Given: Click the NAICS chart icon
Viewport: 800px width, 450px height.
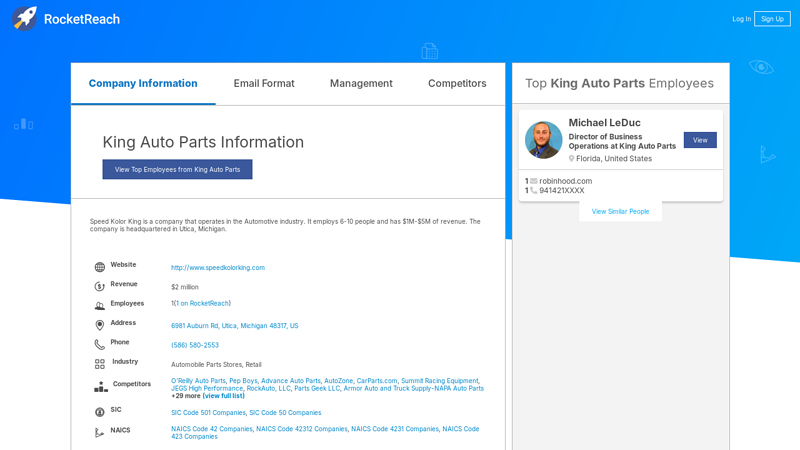Looking at the screenshot, I should click(x=99, y=433).
